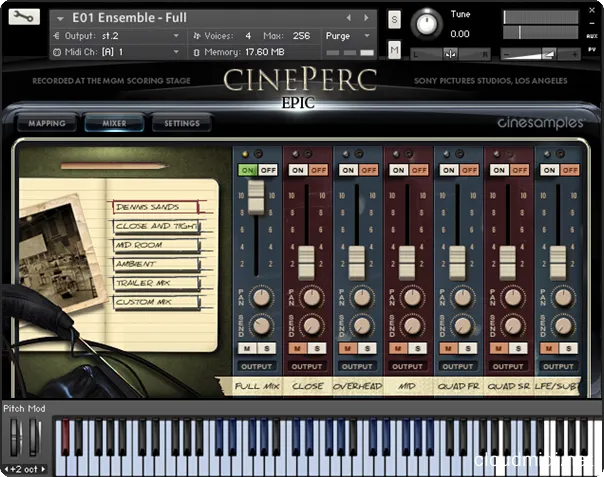Turn off the Full Mix channel

tap(268, 170)
